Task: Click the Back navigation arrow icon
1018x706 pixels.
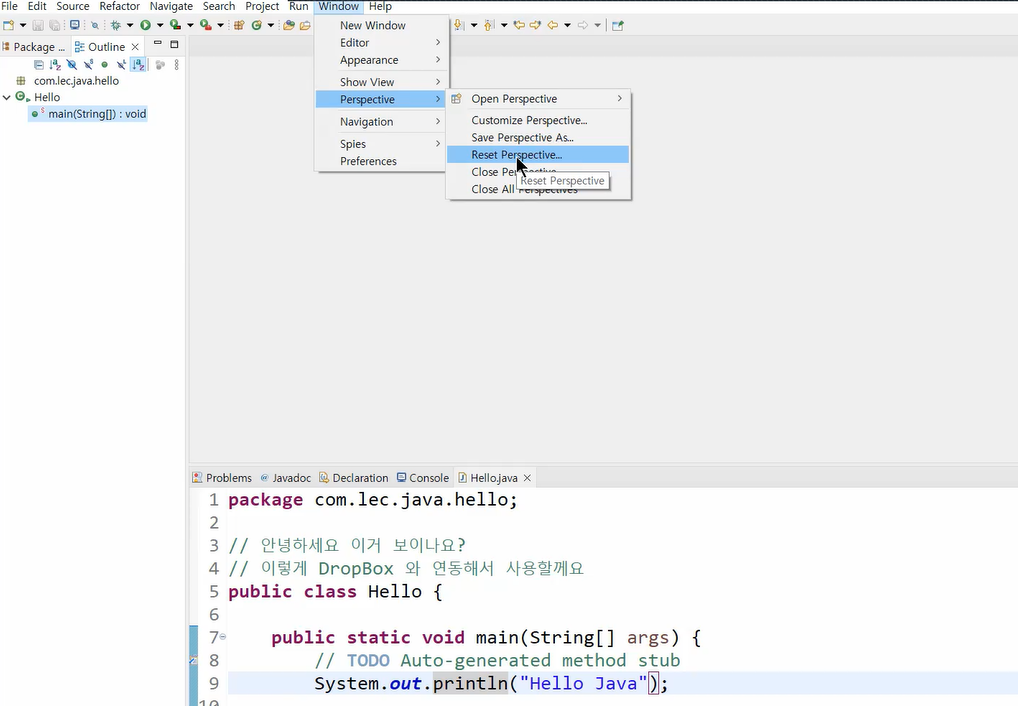Action: (x=552, y=25)
